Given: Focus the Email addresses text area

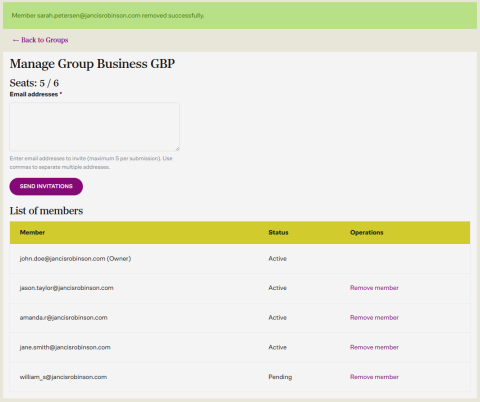Looking at the screenshot, I should [x=95, y=127].
